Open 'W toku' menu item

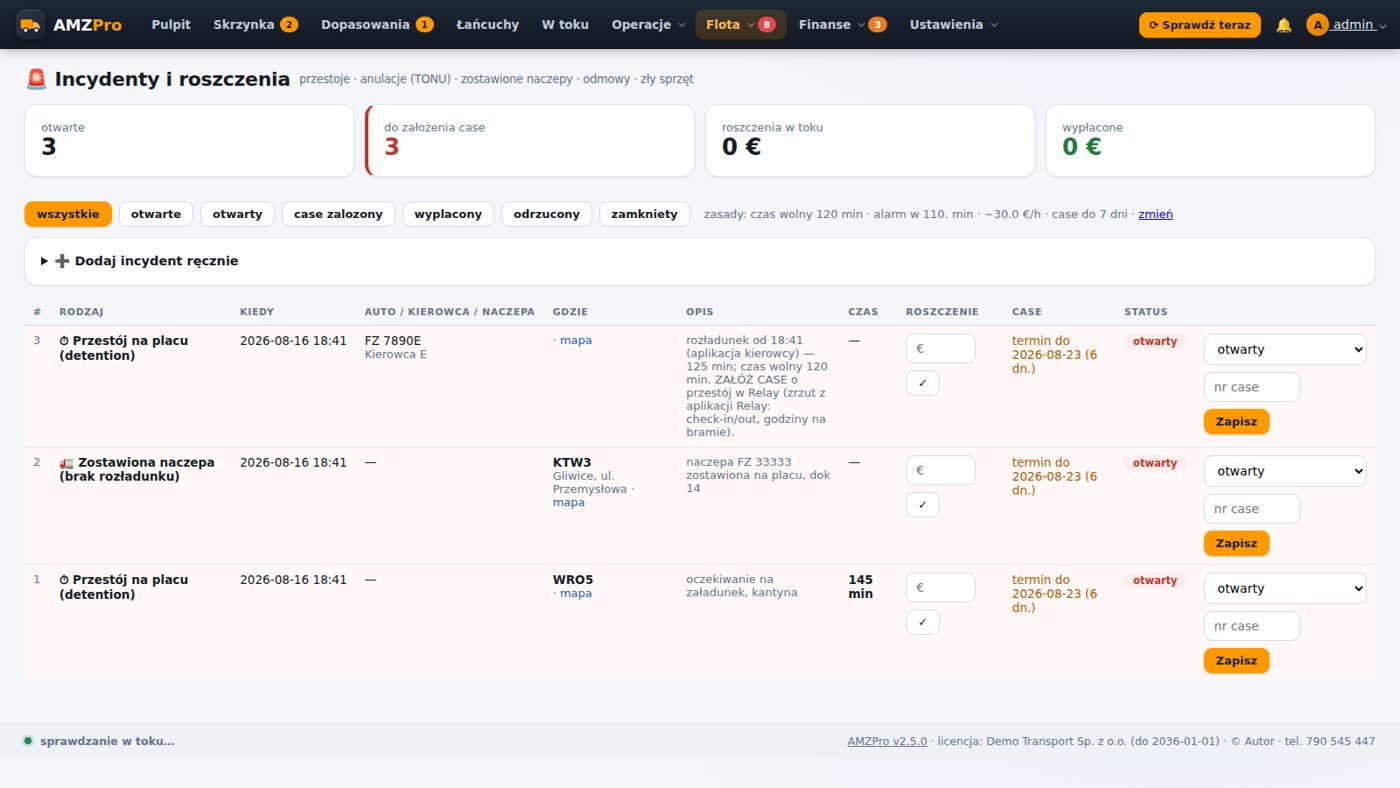click(x=565, y=25)
